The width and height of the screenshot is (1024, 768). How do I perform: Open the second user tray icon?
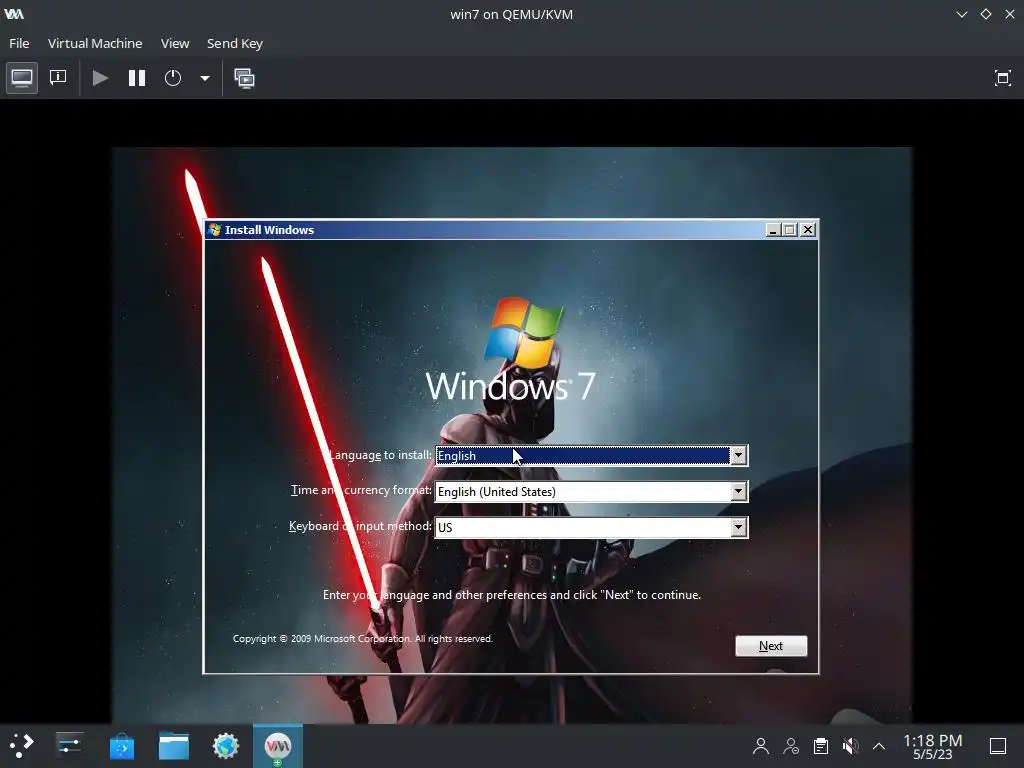pyautogui.click(x=791, y=746)
